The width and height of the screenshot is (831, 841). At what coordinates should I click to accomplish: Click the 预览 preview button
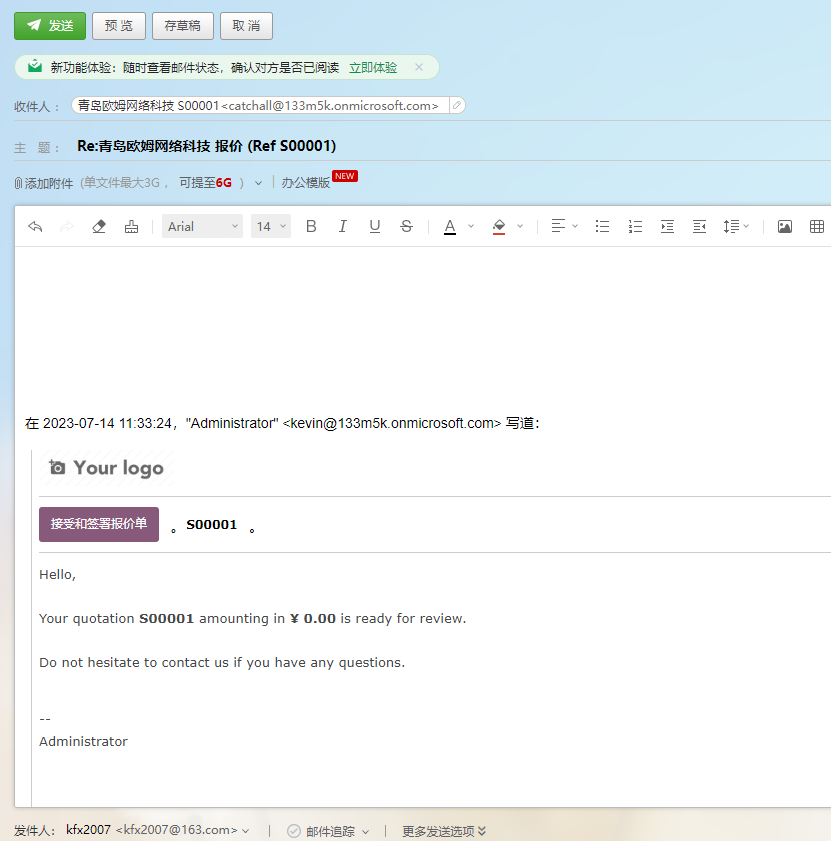point(119,26)
